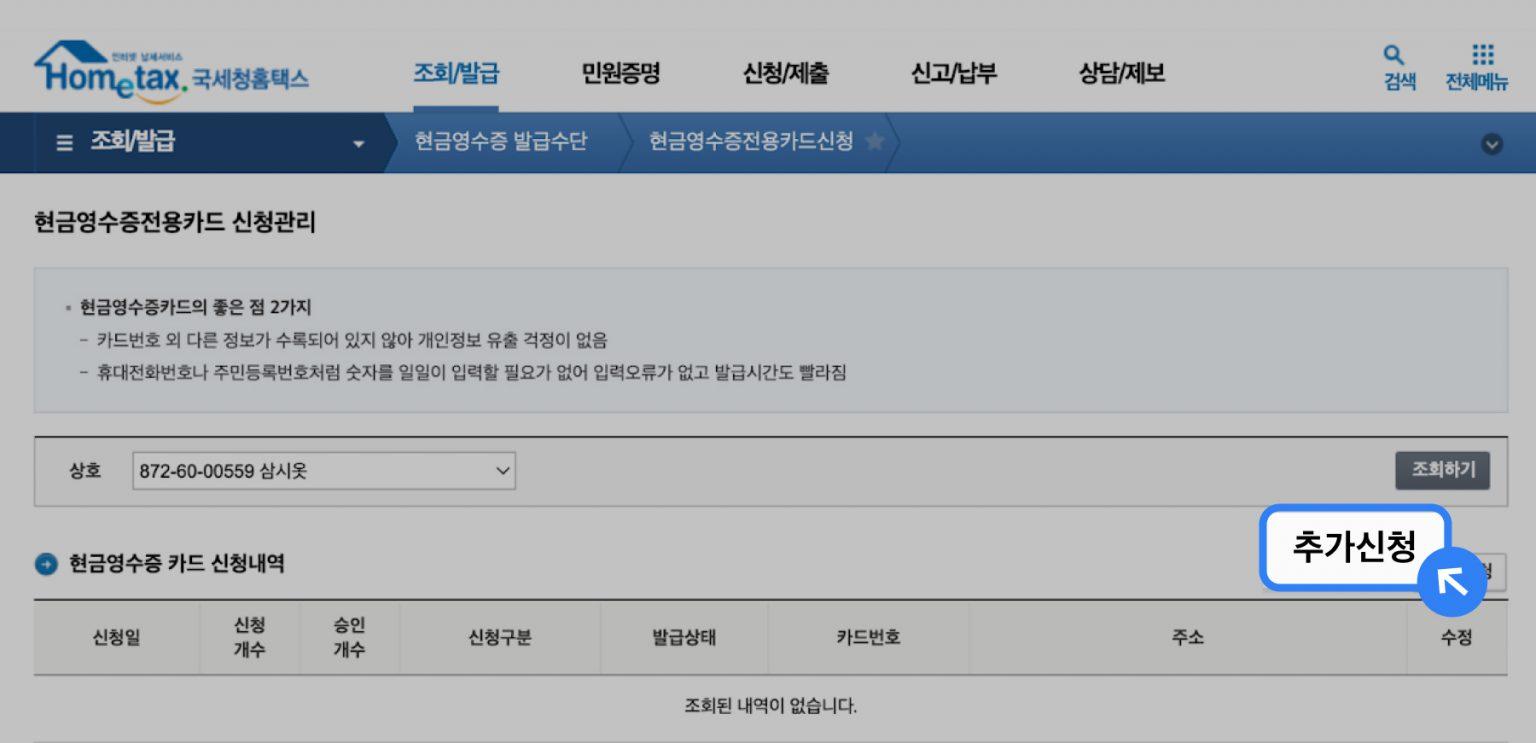The image size is (1536, 743).
Task: Open the 신고/납부 top menu
Action: [953, 73]
